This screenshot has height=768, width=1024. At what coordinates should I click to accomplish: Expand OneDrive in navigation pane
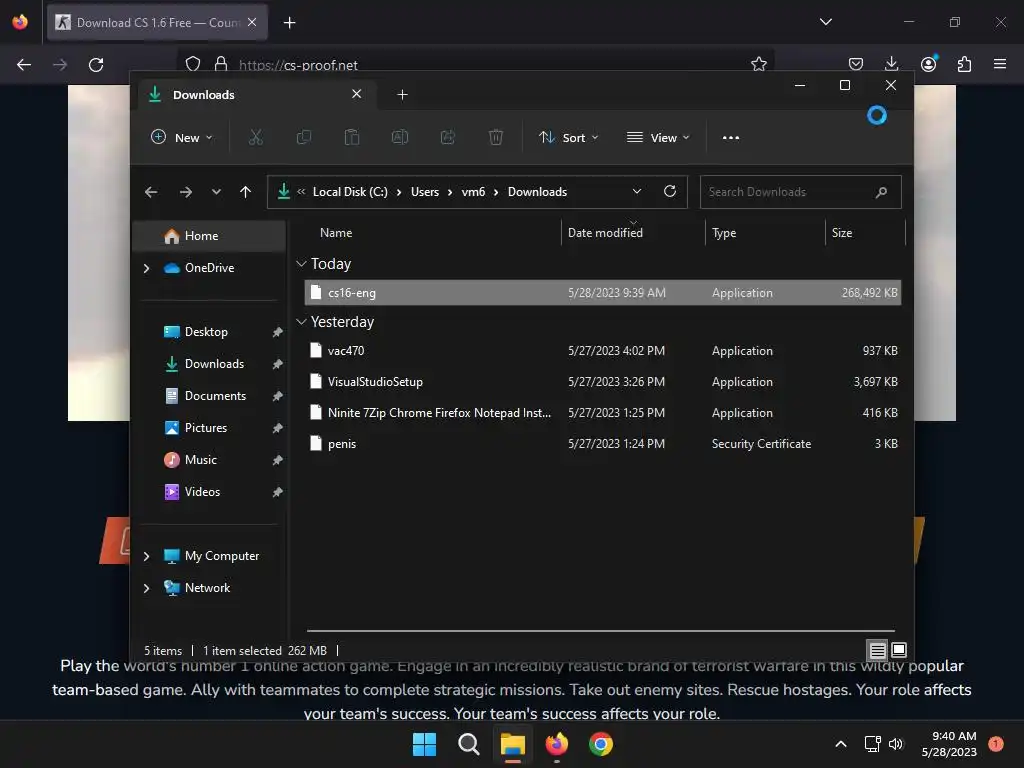point(146,268)
